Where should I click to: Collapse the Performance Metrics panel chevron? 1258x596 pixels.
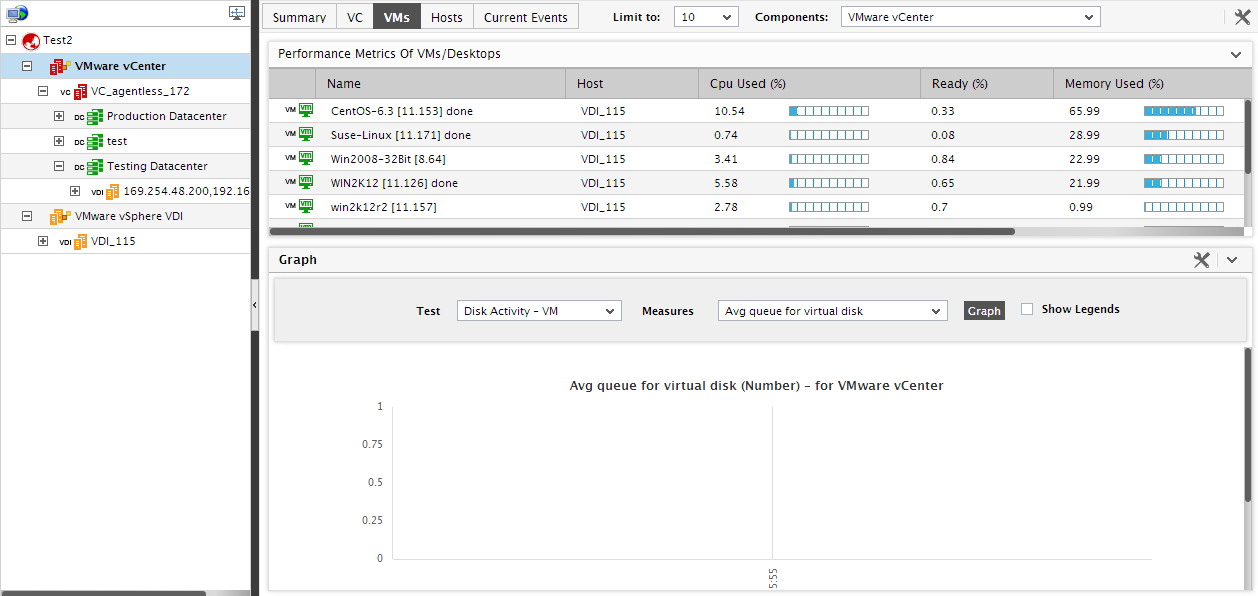[x=1236, y=54]
